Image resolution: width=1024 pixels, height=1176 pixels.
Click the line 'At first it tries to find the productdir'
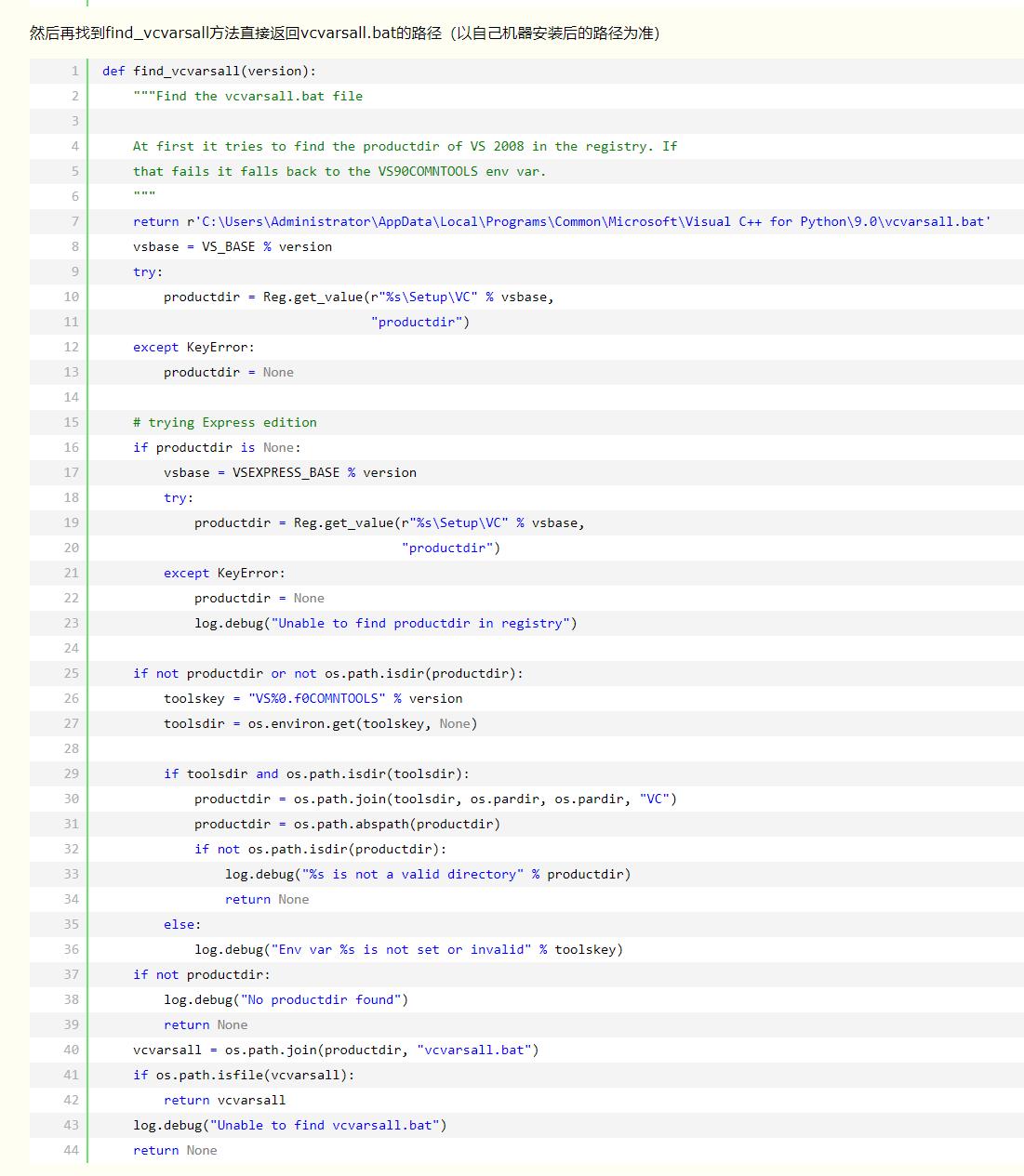pos(406,146)
